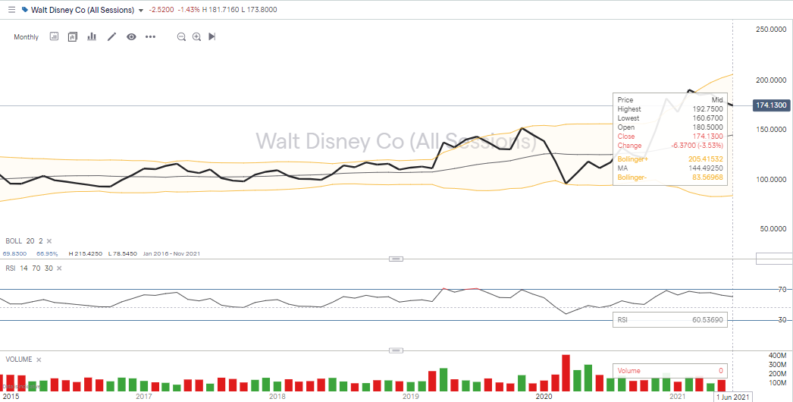Viewport: 793px width, 402px height.
Task: Select the line drawing tool
Action: tap(111, 37)
